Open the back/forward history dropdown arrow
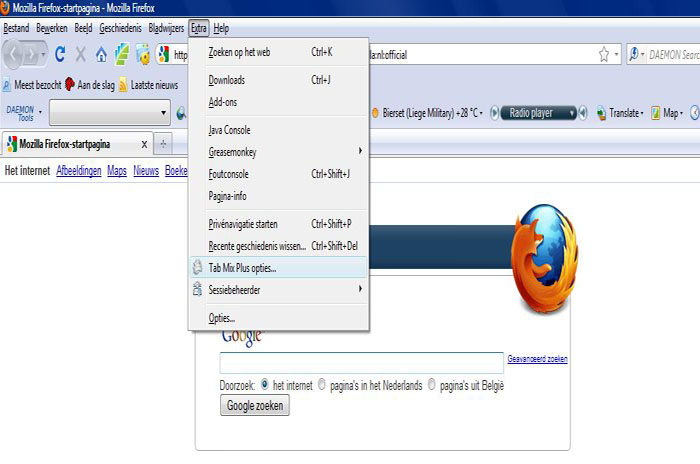This screenshot has width=700, height=464. click(43, 54)
